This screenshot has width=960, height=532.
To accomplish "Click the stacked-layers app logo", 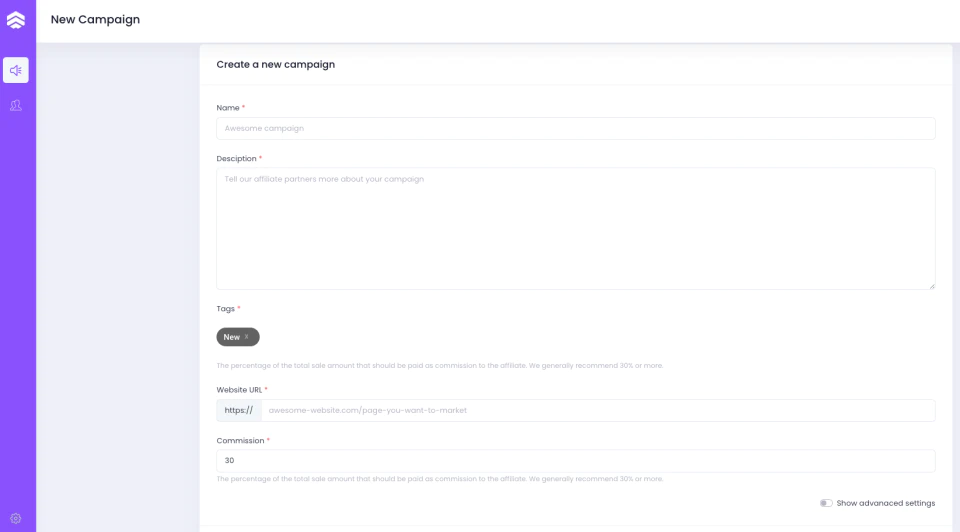I will coord(16,20).
